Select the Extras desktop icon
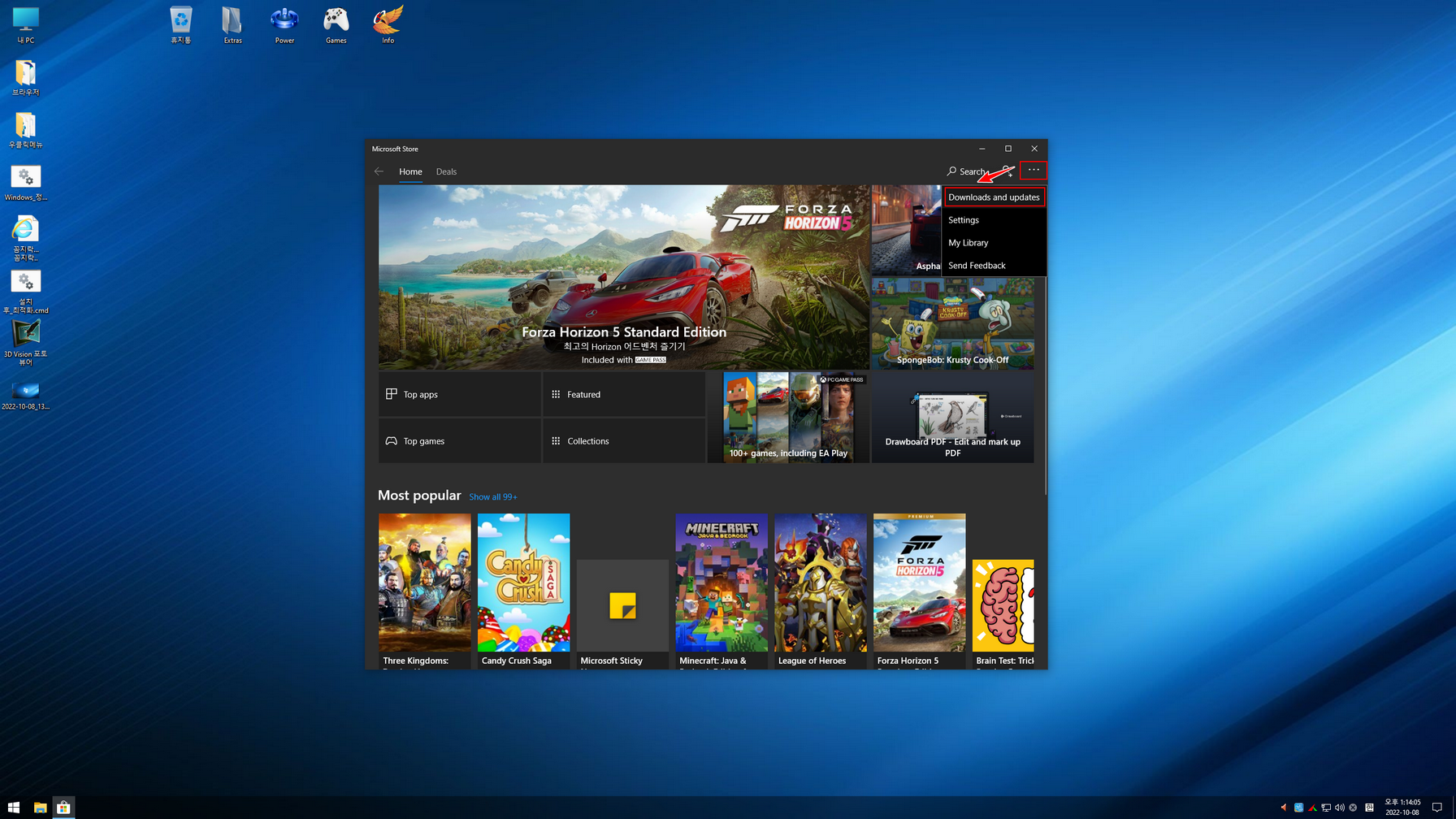1456x819 pixels. [x=232, y=25]
